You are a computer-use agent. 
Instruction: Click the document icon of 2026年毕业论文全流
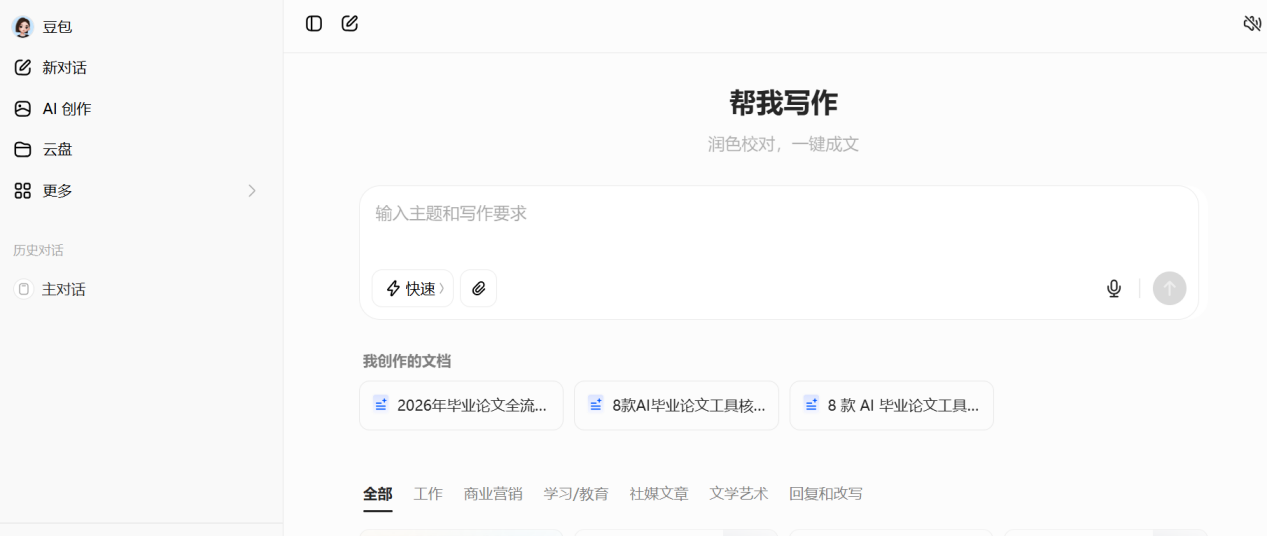click(381, 405)
